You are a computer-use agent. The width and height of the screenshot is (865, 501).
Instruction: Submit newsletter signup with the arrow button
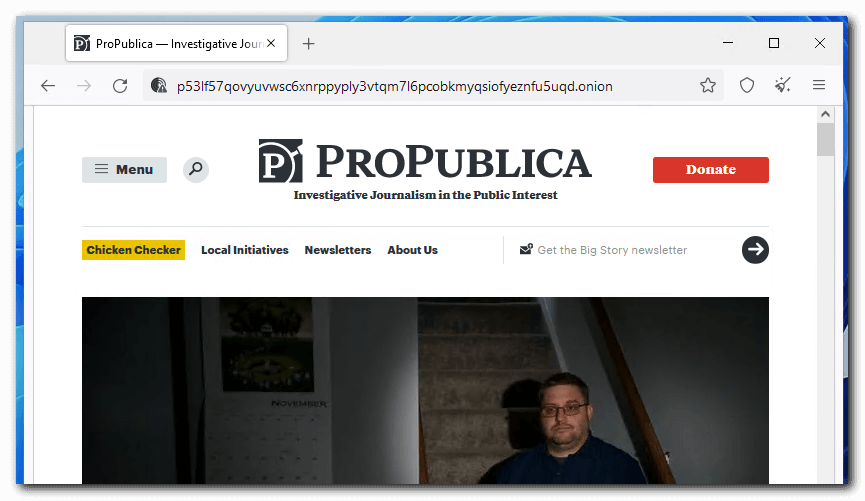click(x=755, y=250)
